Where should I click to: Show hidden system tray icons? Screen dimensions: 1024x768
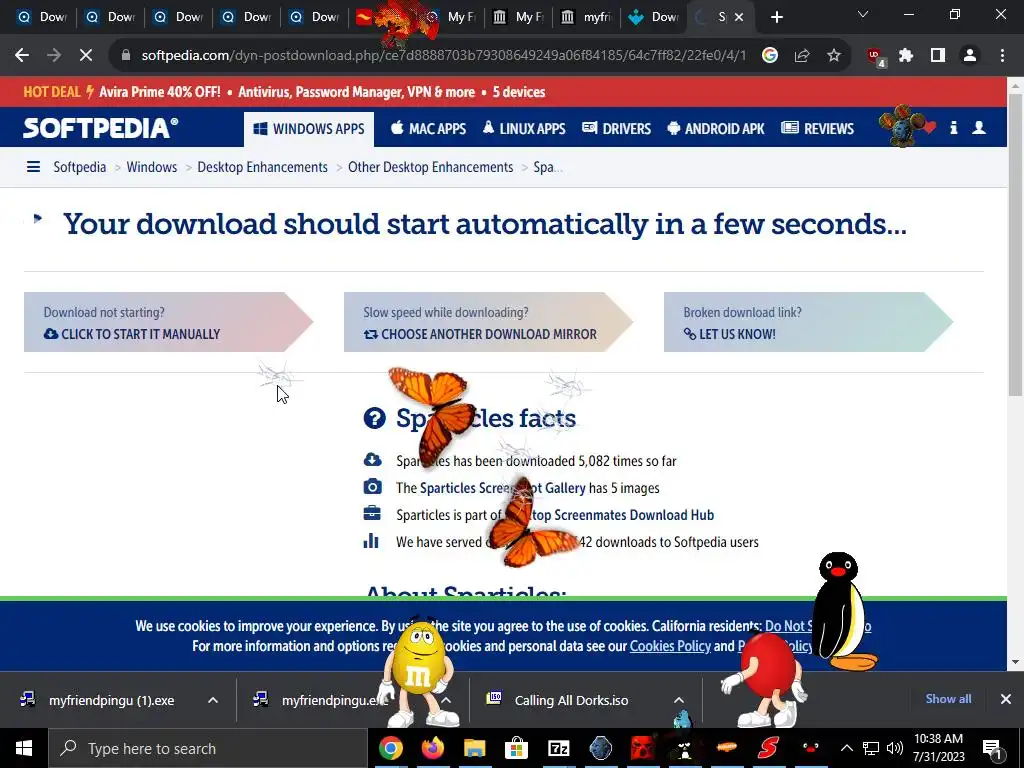[847, 748]
